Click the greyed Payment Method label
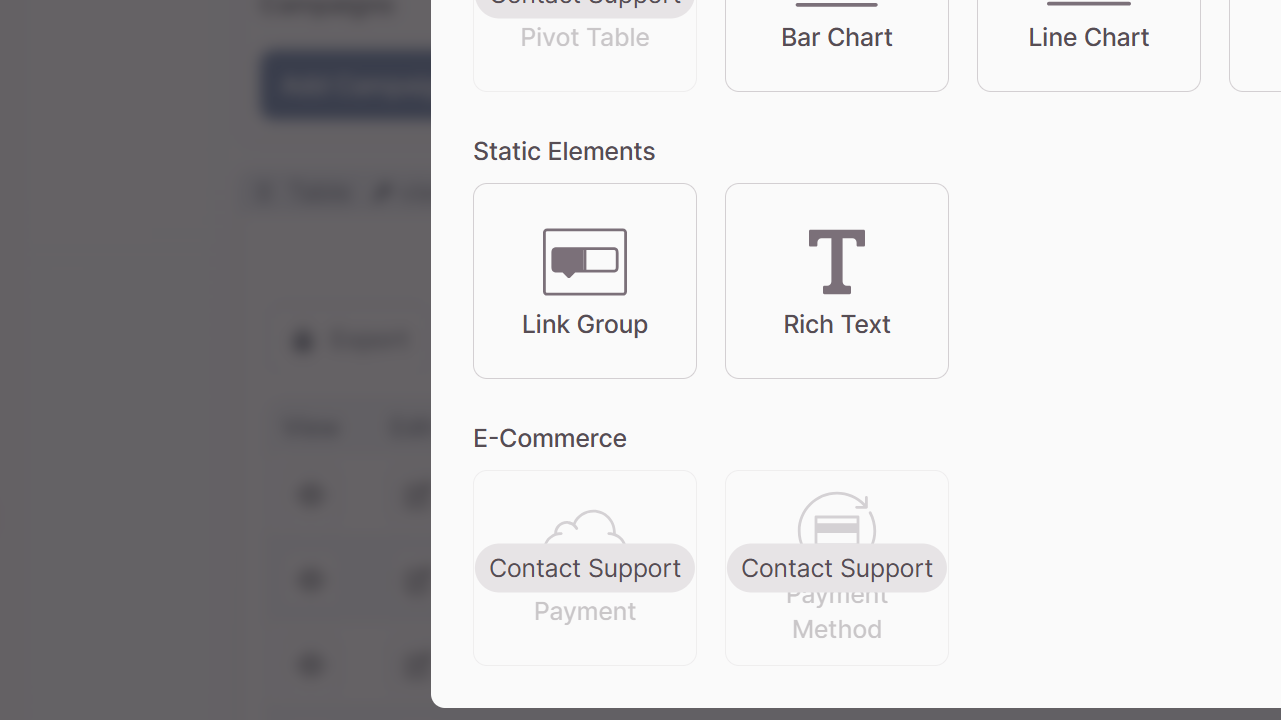The width and height of the screenshot is (1281, 720). (x=837, y=612)
